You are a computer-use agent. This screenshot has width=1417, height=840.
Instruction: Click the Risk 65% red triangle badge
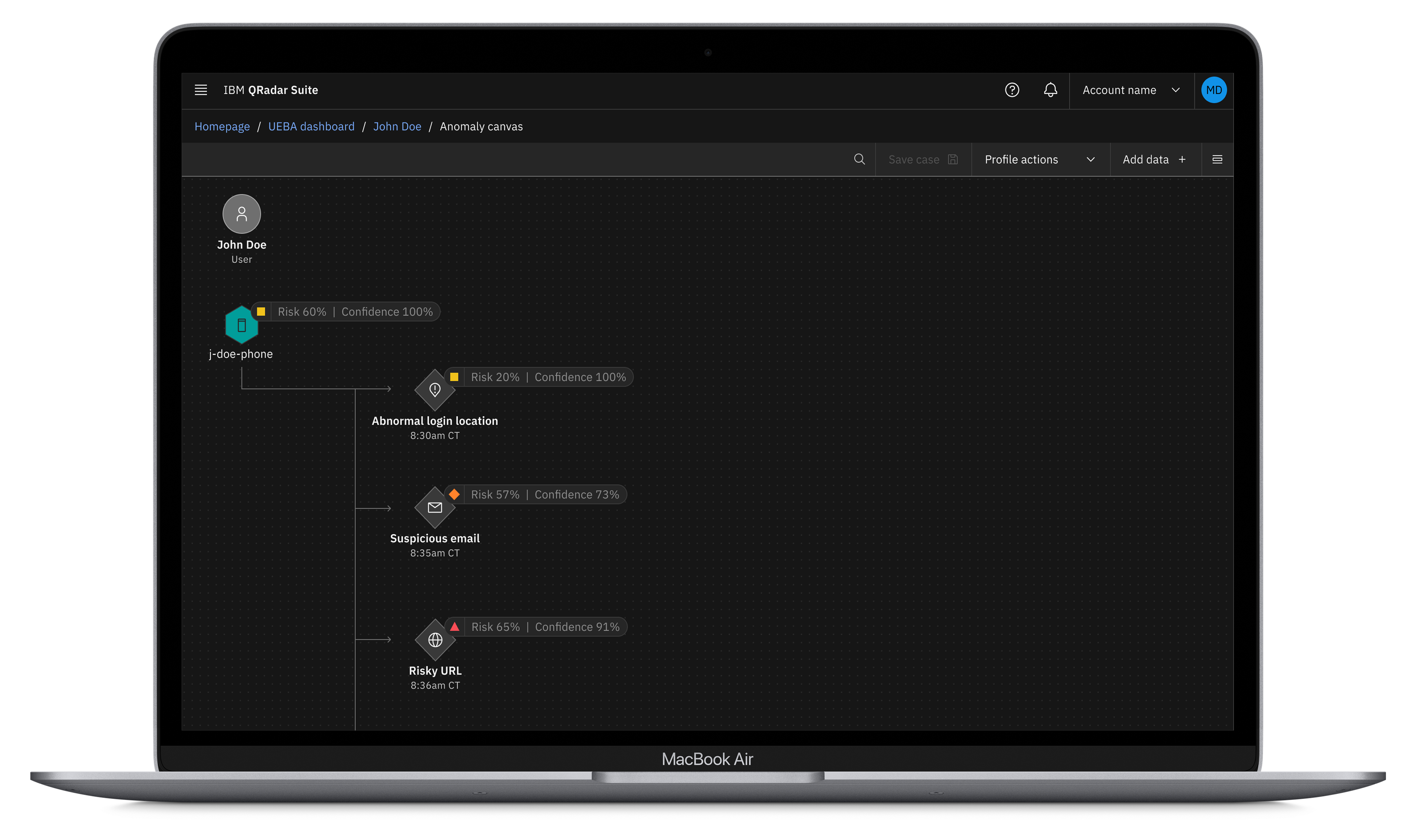coord(454,627)
